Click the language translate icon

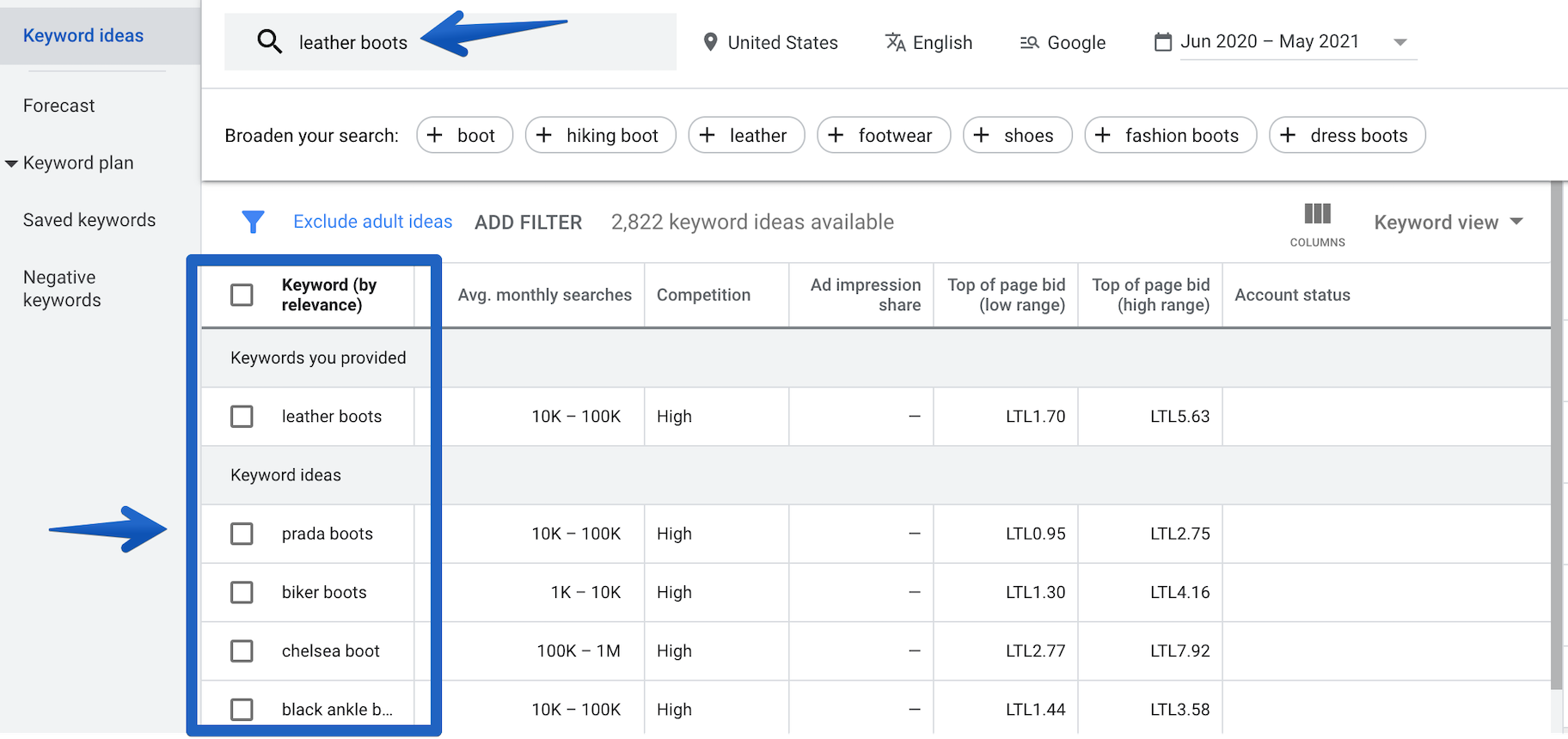coord(895,42)
